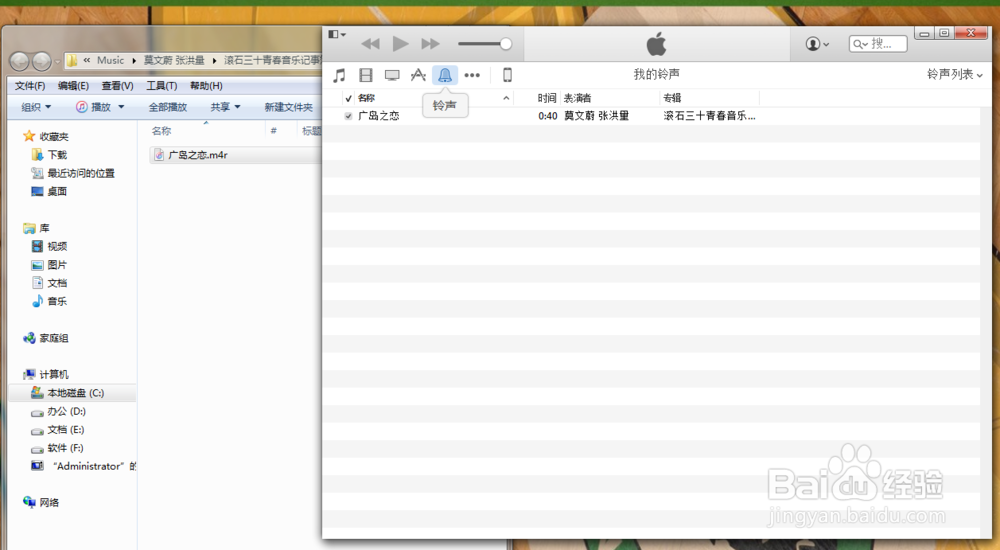Open the Movies library in iTunes
The image size is (1000, 550).
coord(365,75)
